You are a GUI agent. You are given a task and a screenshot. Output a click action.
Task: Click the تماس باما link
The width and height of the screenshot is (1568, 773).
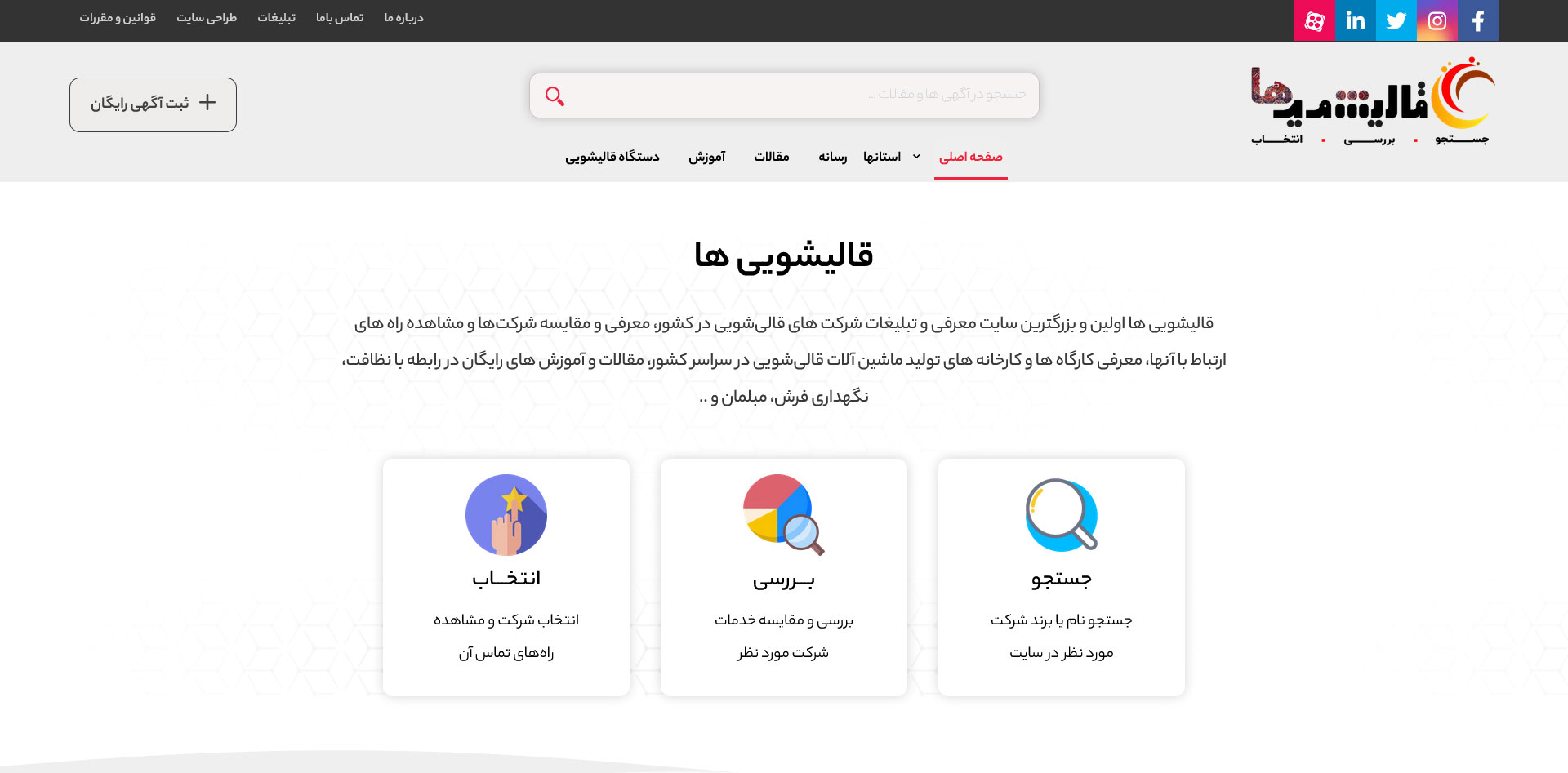point(340,17)
